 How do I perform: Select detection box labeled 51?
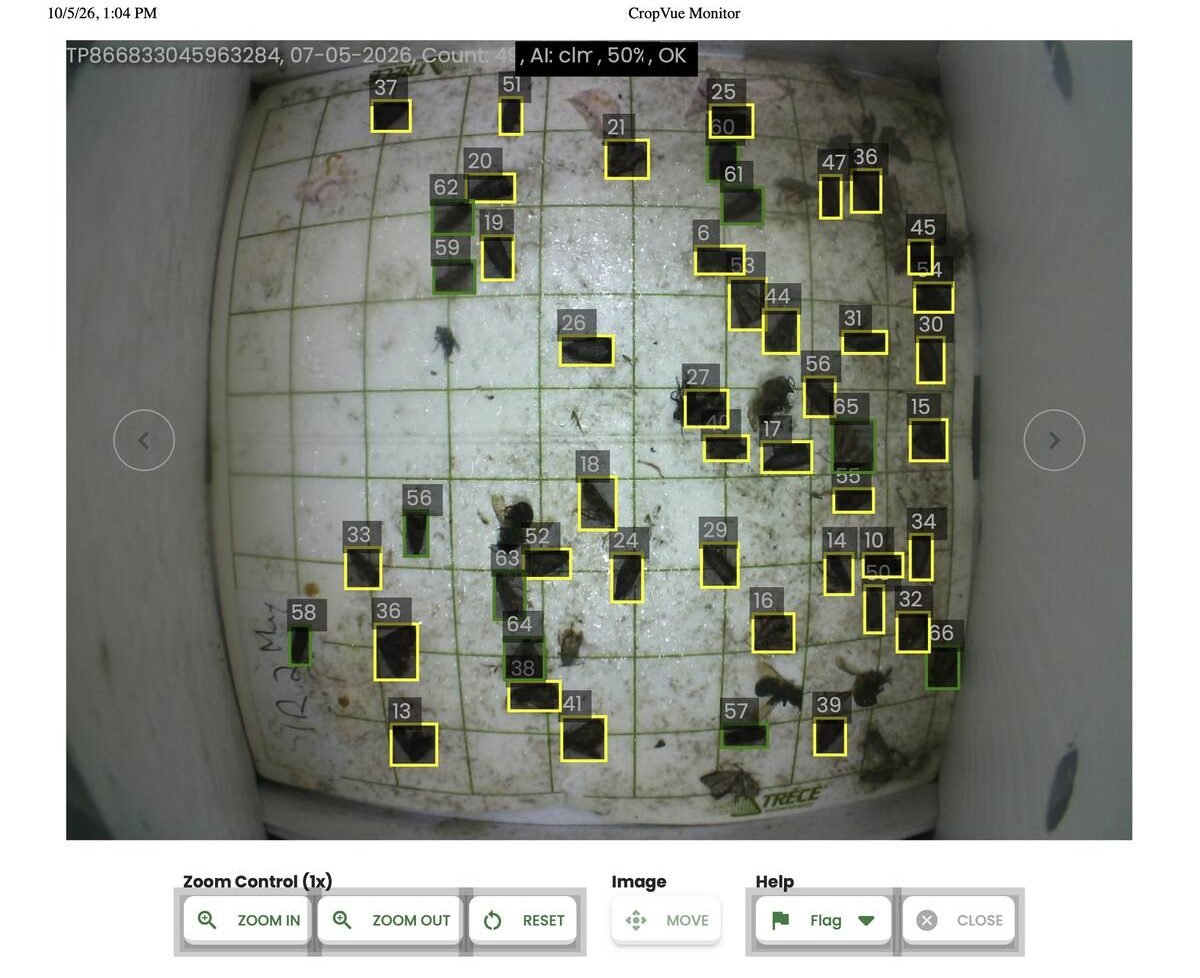(x=511, y=117)
